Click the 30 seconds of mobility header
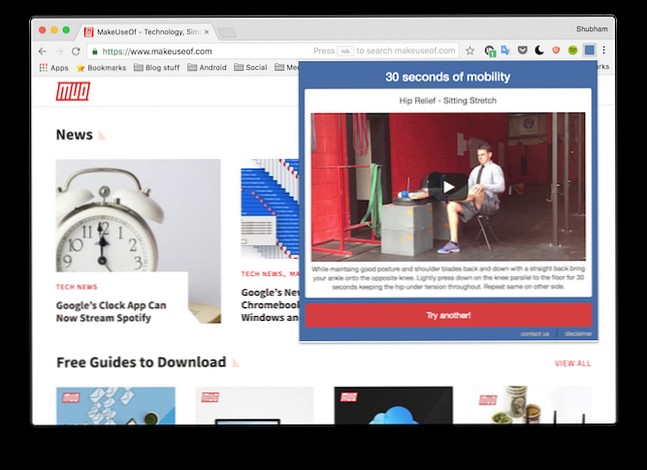This screenshot has height=470, width=647. pyautogui.click(x=448, y=77)
